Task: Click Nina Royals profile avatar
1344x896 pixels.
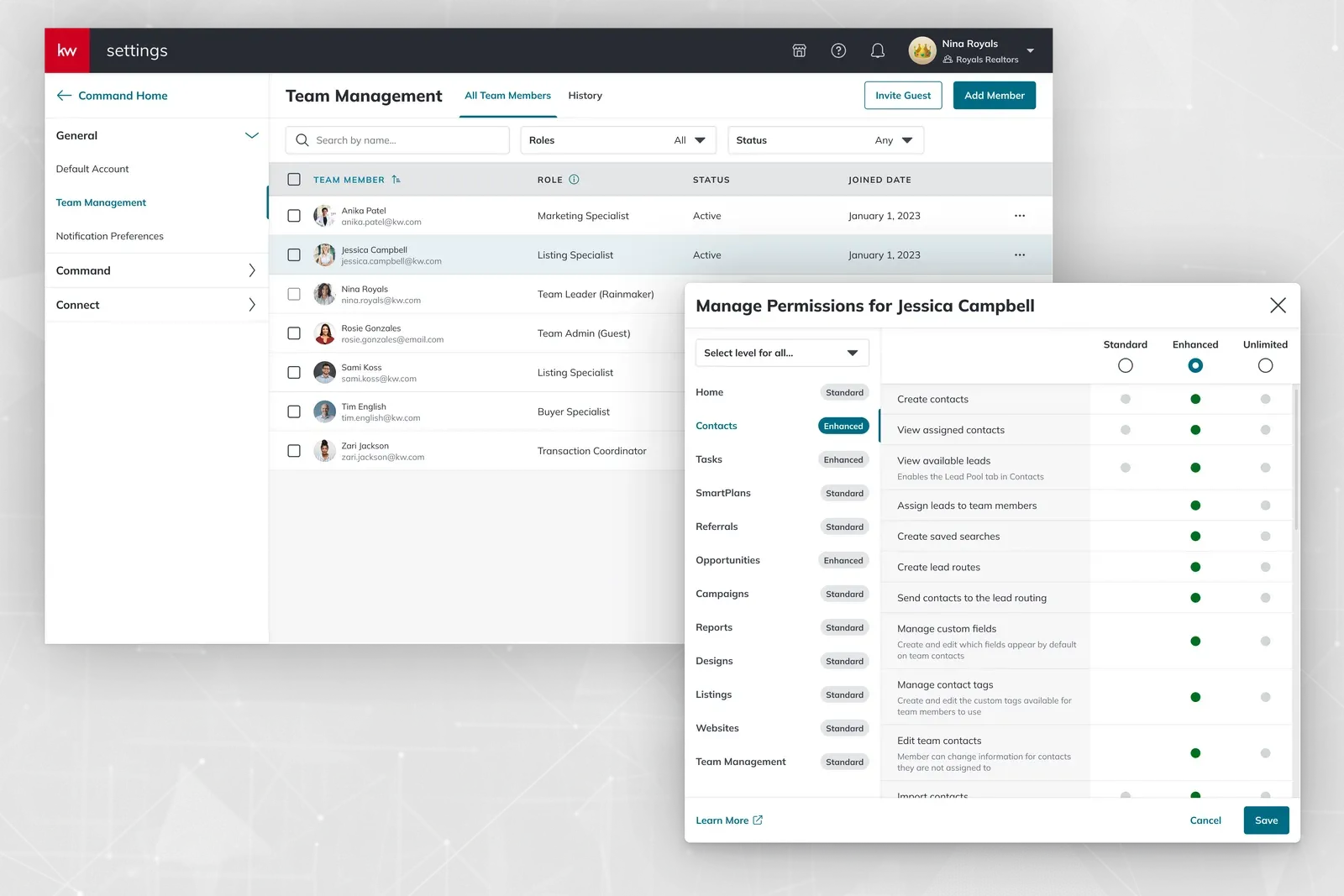Action: click(x=922, y=50)
